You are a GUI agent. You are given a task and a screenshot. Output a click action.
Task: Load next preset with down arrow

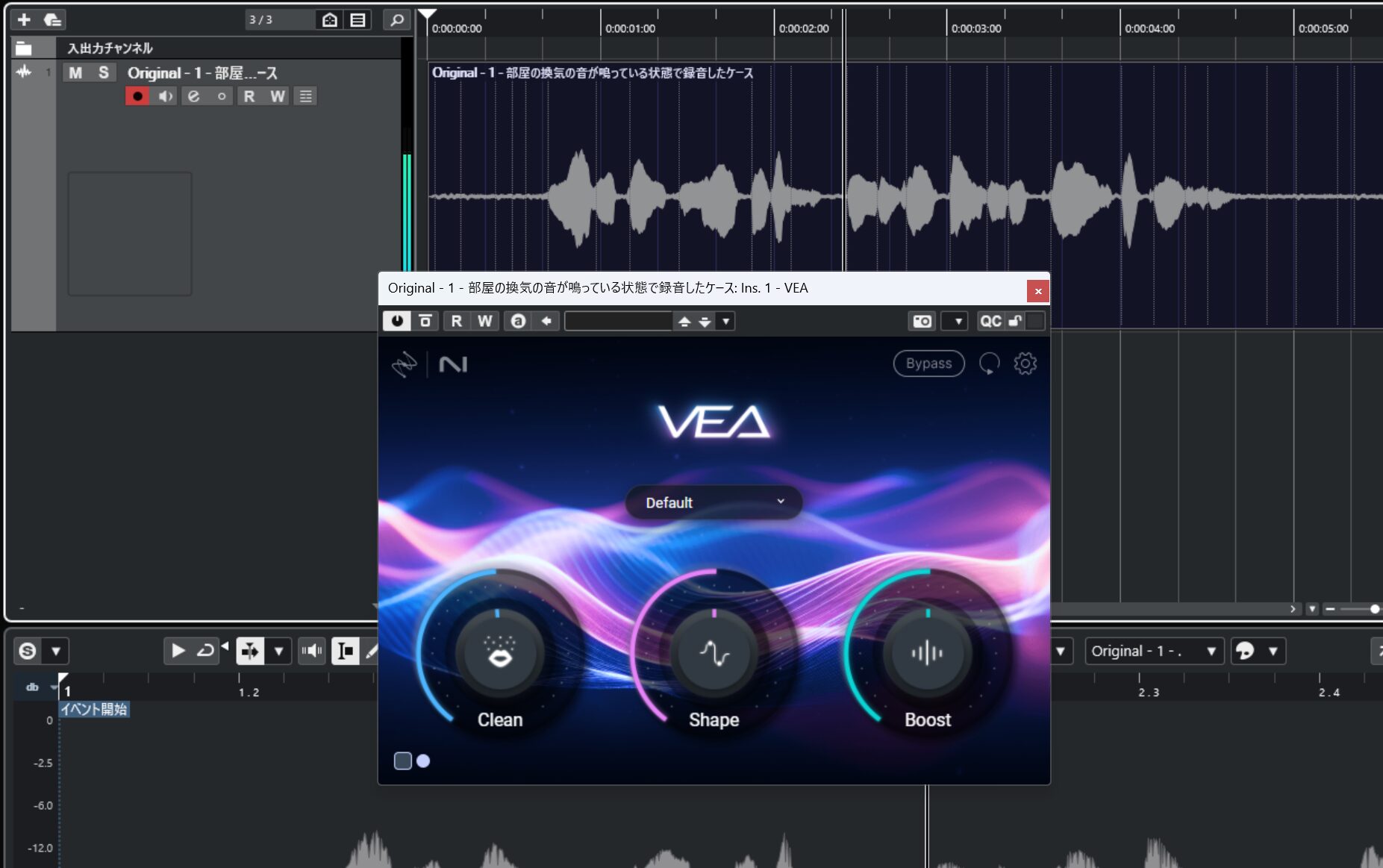(x=705, y=321)
